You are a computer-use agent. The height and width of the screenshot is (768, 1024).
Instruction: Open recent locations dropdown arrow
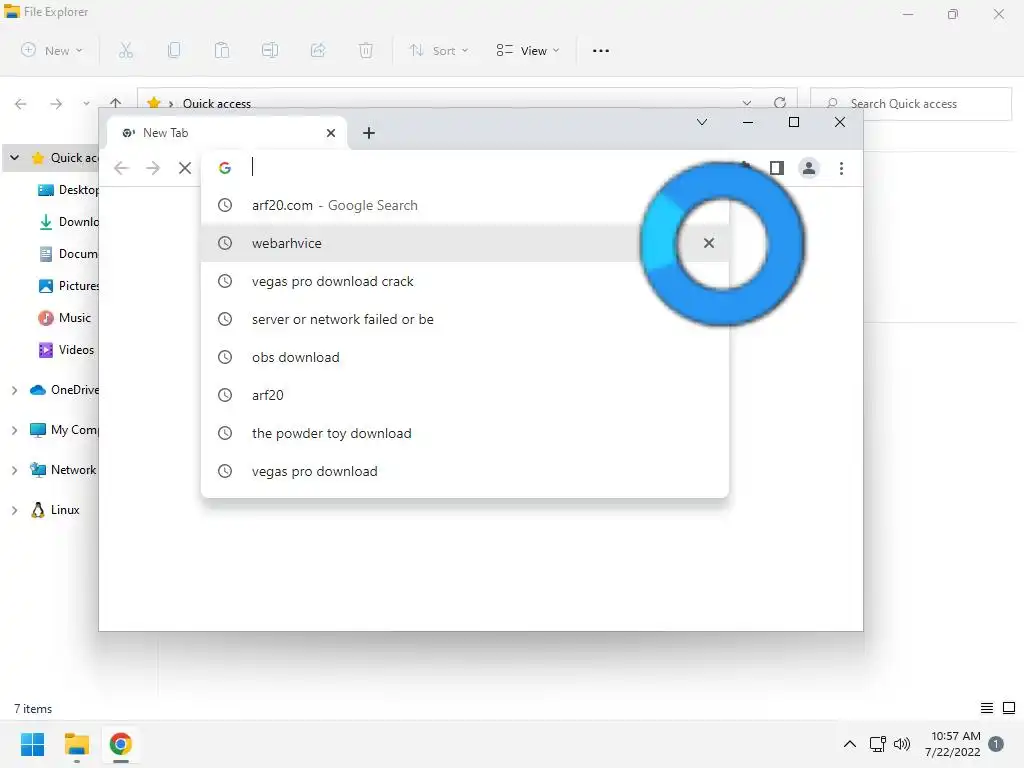86,104
